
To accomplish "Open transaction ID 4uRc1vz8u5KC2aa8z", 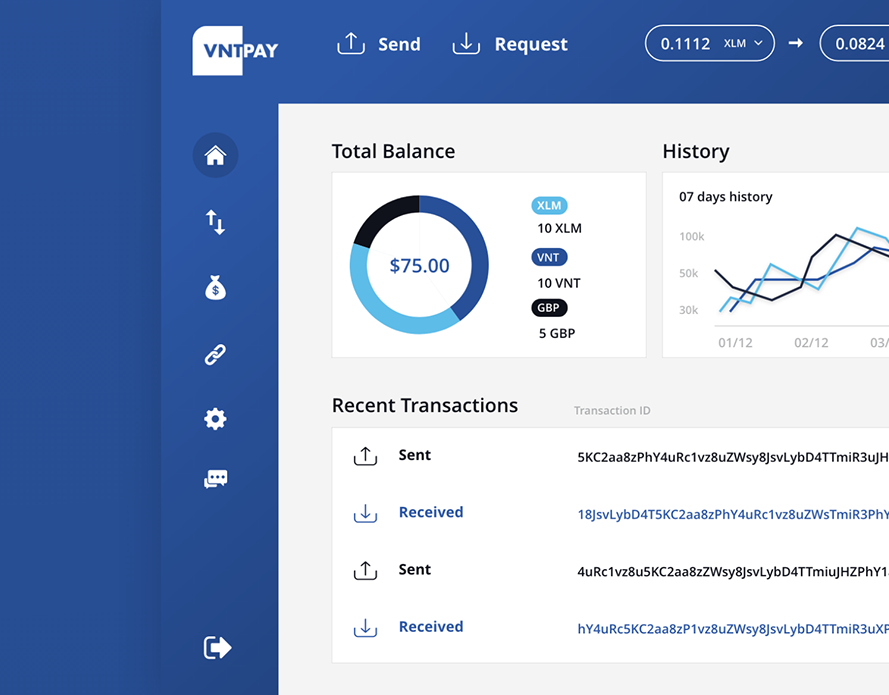I will (733, 572).
